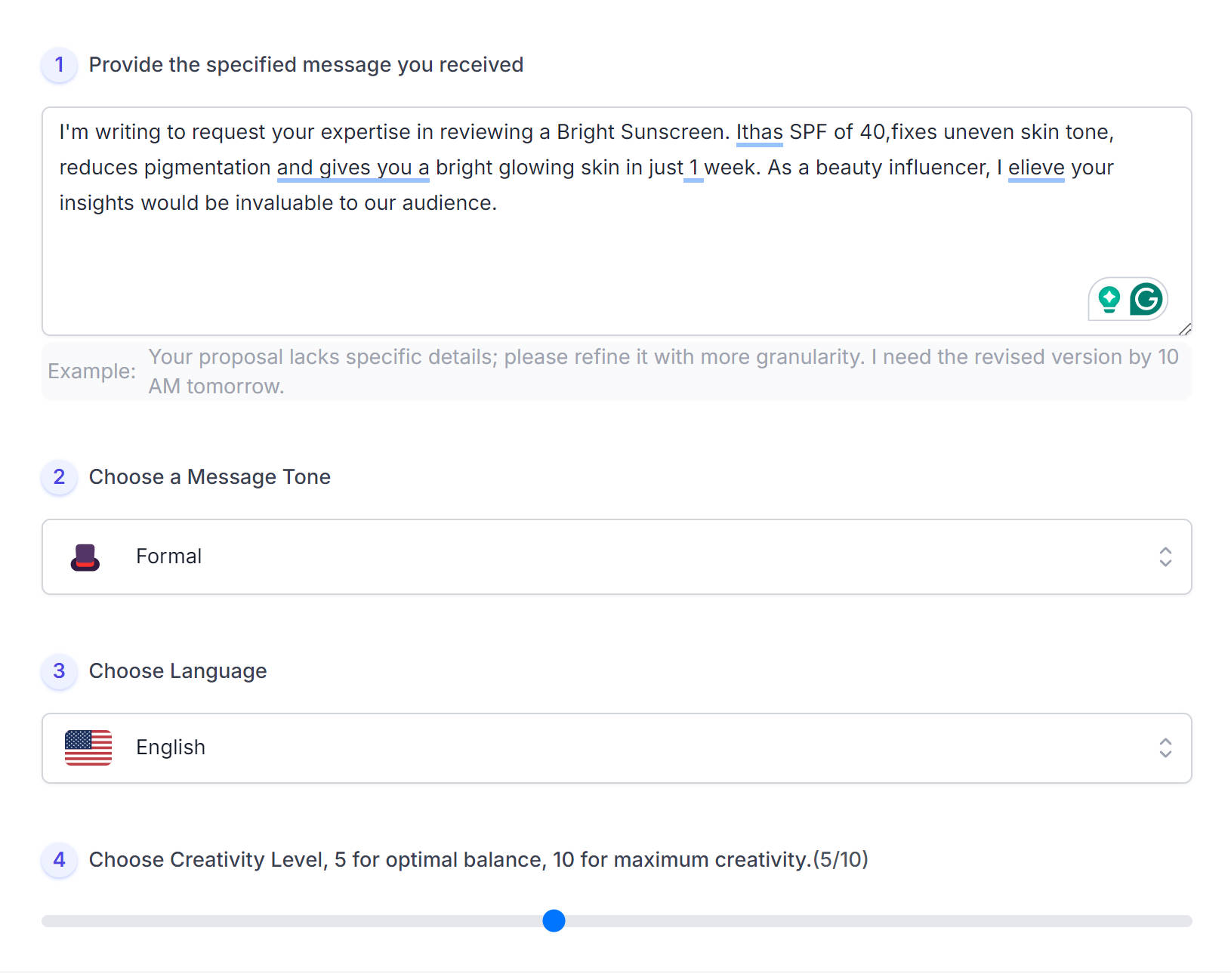Click the underlined word "Ithas"
The height and width of the screenshot is (980, 1231).
click(x=759, y=132)
